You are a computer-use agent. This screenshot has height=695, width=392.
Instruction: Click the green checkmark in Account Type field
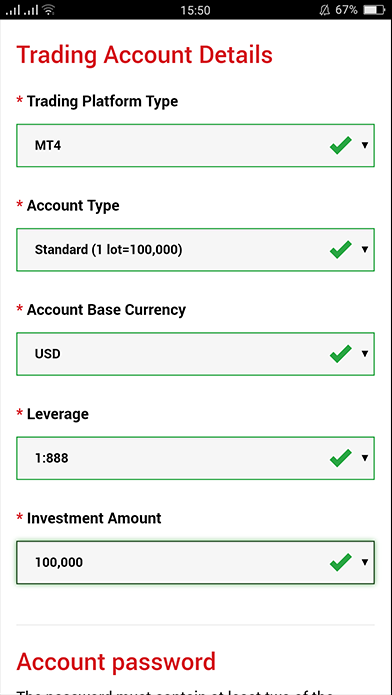click(341, 250)
